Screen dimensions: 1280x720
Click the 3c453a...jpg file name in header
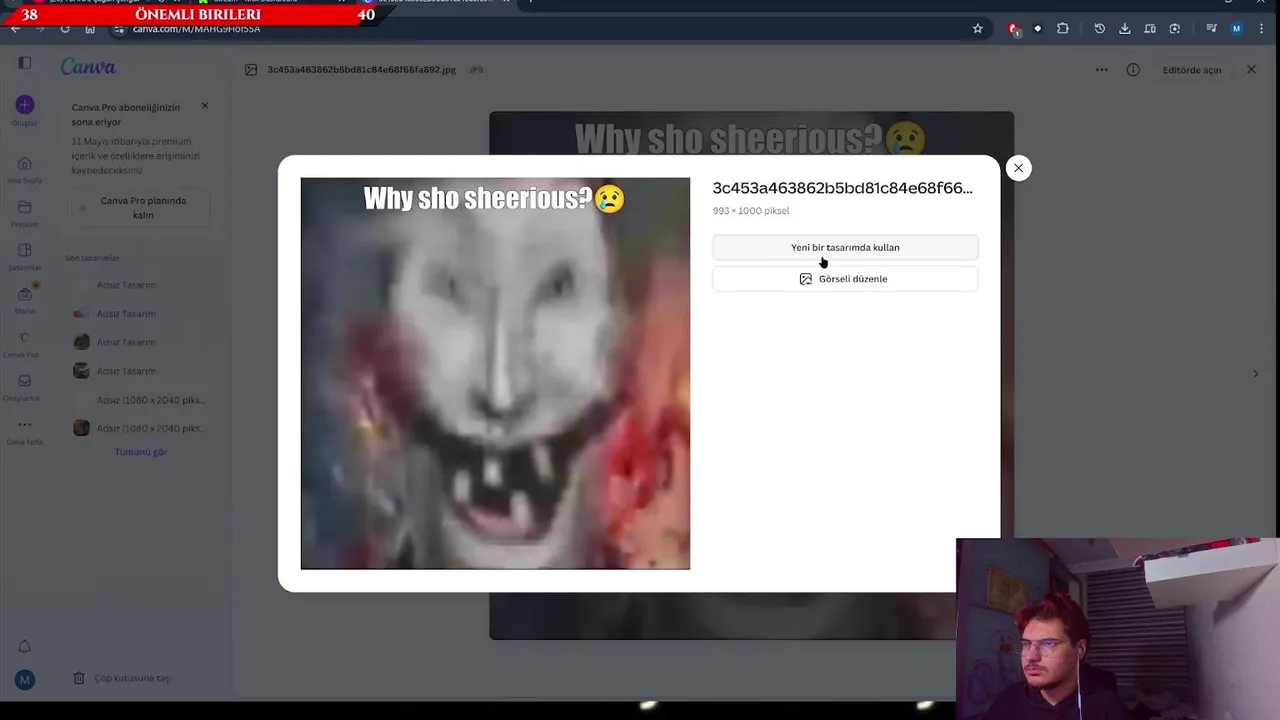361,70
